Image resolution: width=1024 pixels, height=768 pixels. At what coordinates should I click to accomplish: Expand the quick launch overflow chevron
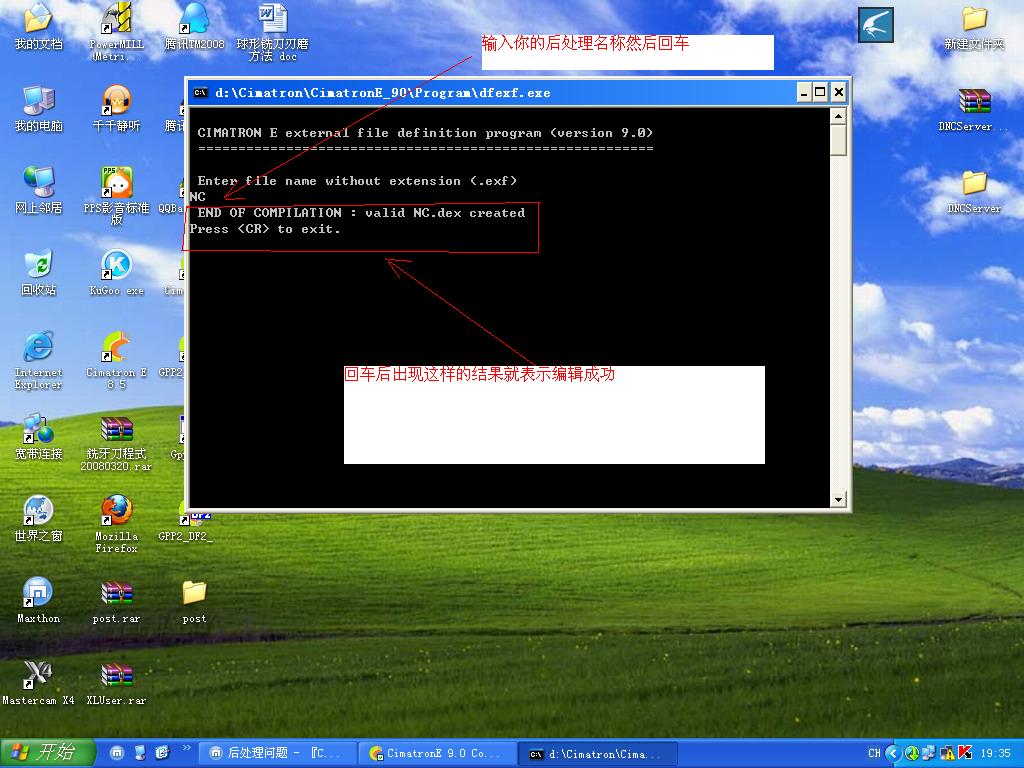point(186,748)
